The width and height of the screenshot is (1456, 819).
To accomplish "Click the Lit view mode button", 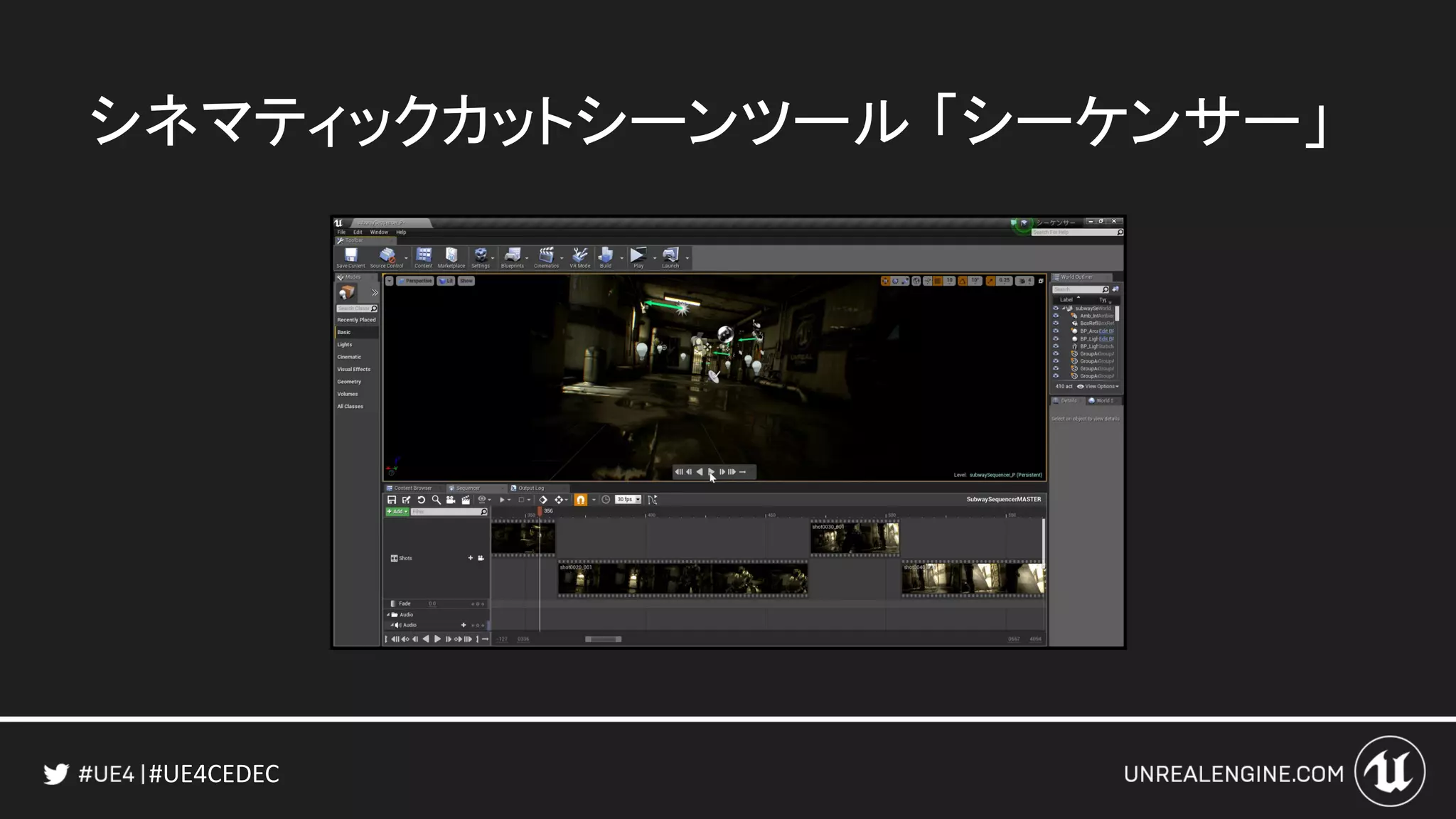I will coord(446,281).
